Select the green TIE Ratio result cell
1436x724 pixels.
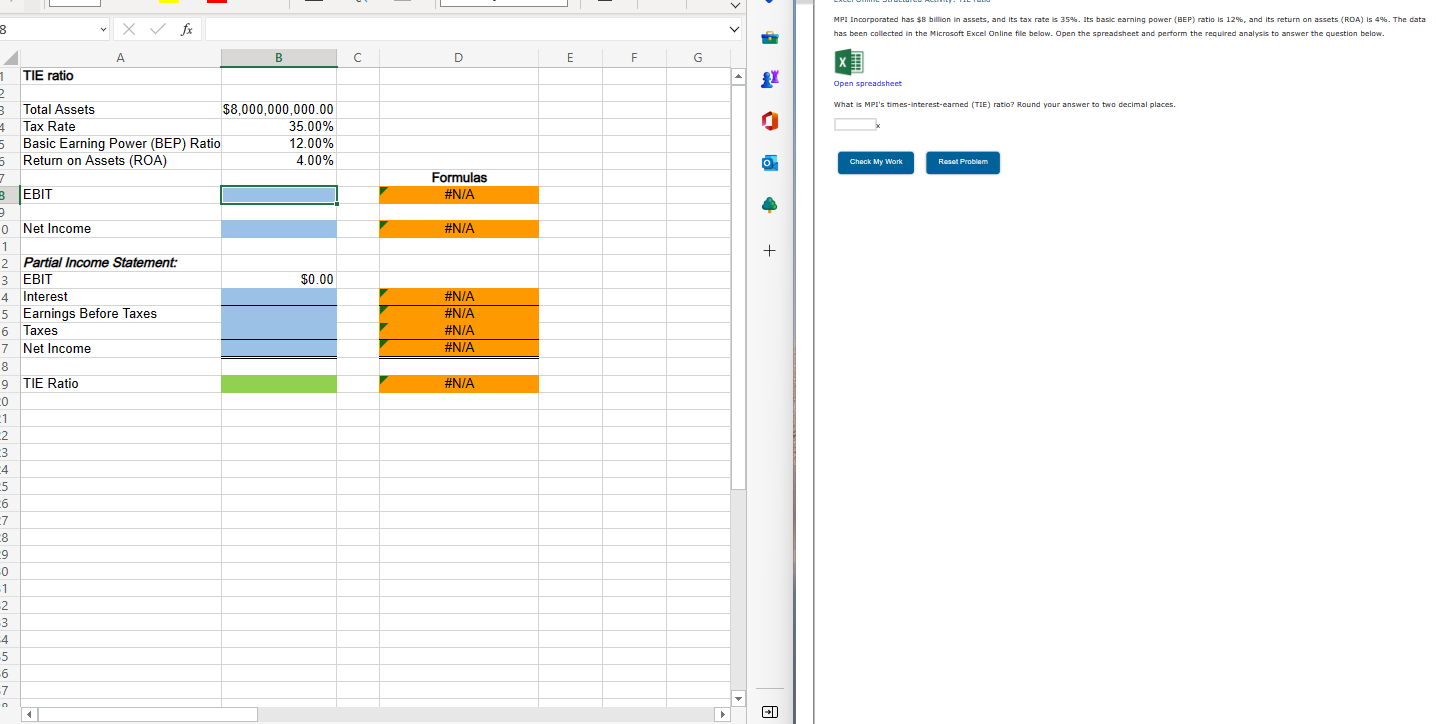tap(279, 384)
